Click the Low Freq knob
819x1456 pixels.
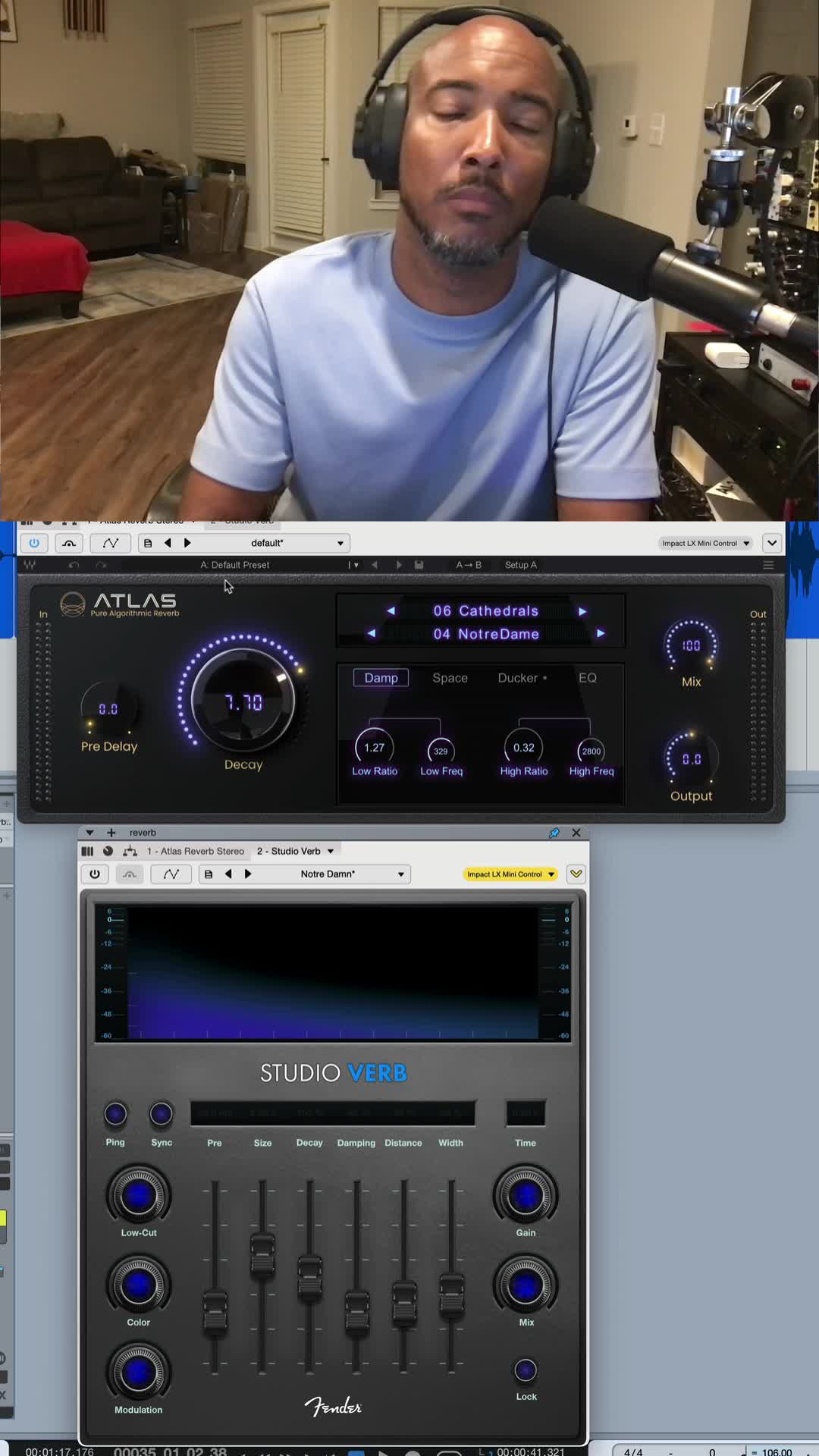click(x=441, y=751)
